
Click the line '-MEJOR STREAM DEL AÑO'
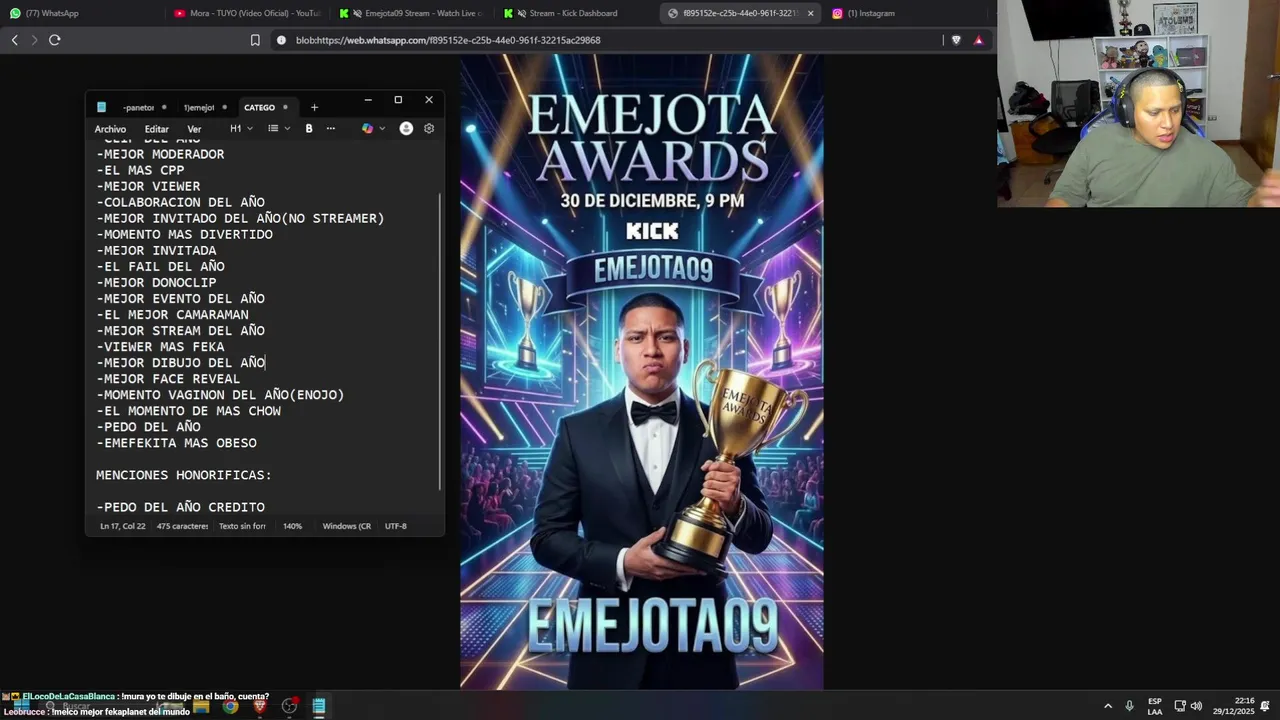click(180, 330)
